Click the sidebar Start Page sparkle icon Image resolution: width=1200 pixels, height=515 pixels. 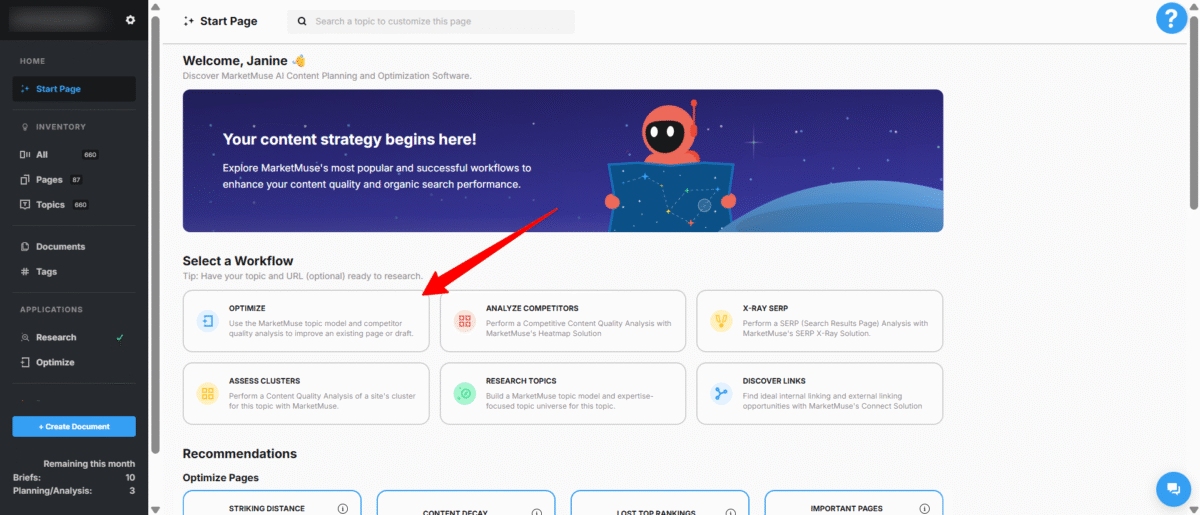click(x=25, y=89)
